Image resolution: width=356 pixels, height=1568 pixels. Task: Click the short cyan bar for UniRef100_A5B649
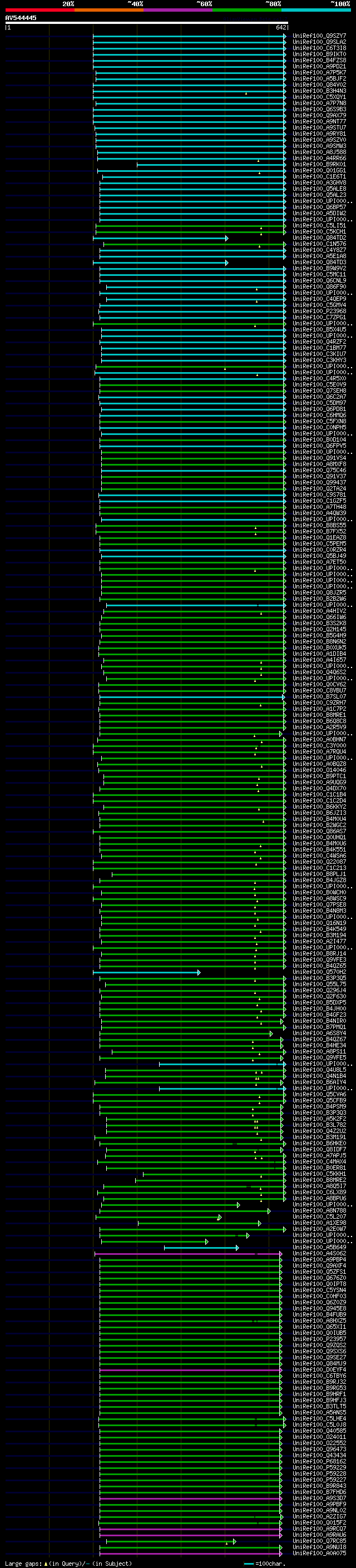(x=201, y=1248)
